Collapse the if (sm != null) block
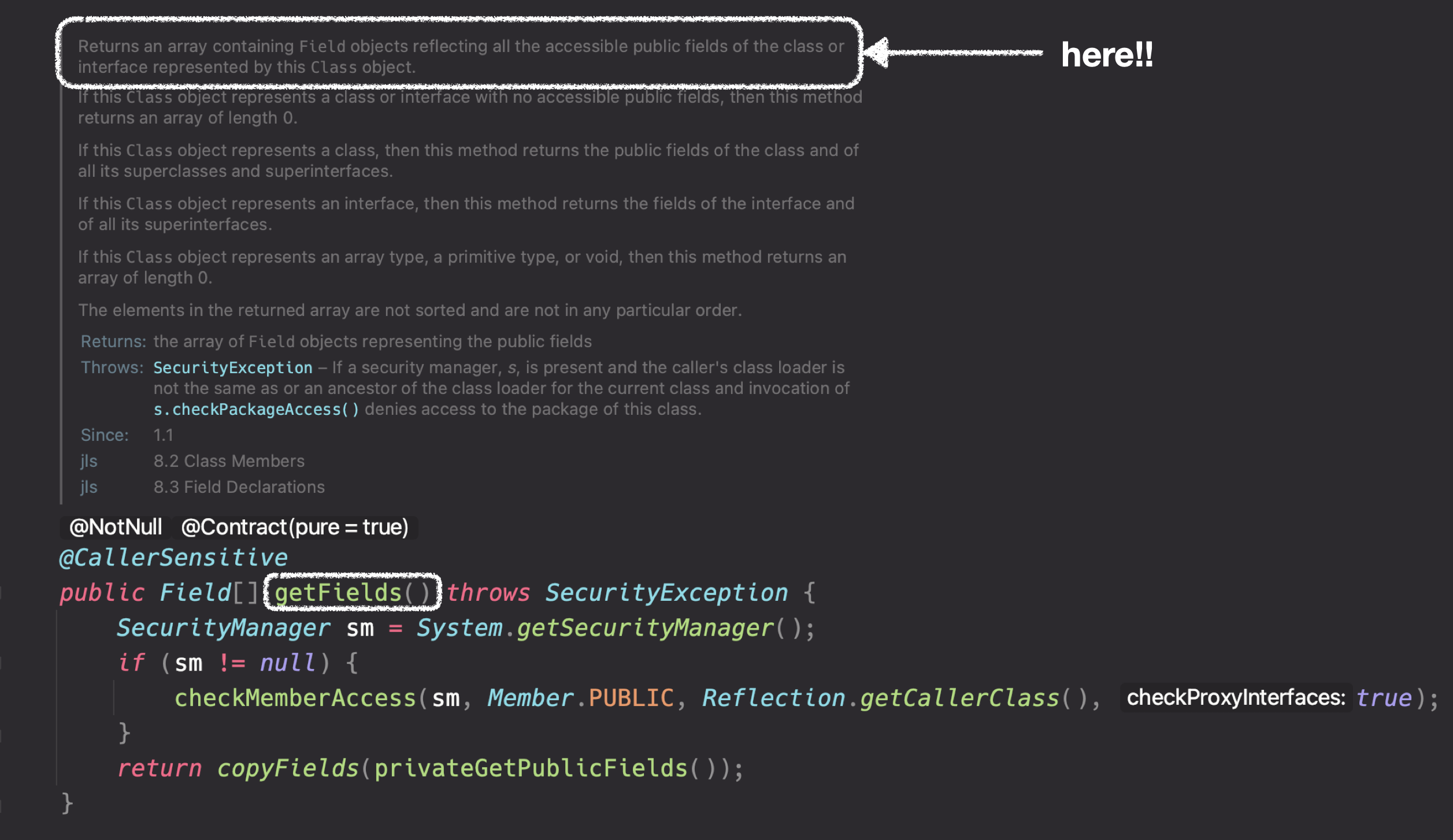Screen dimensions: 1453x840 click(2, 663)
